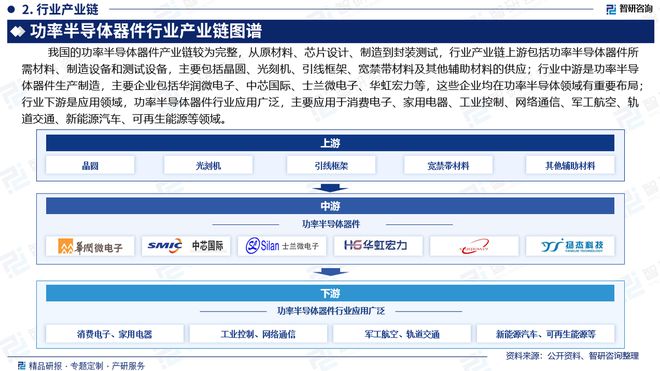Select the 其他辅助材料 upstream box
This screenshot has width=660, height=371.
point(570,165)
